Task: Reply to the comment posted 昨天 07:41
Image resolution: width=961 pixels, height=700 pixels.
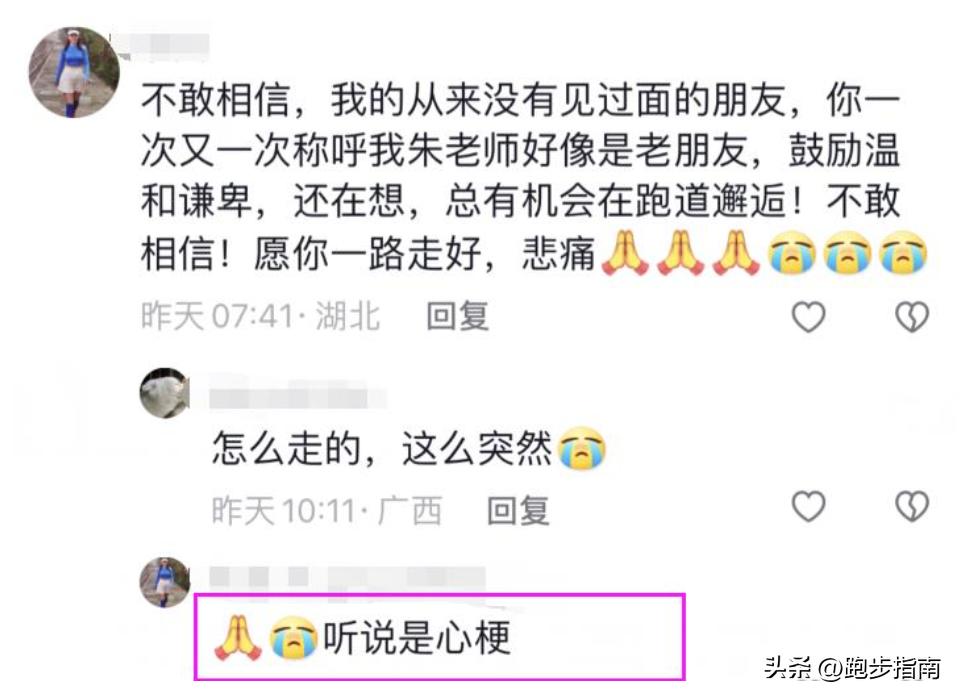Action: (457, 316)
